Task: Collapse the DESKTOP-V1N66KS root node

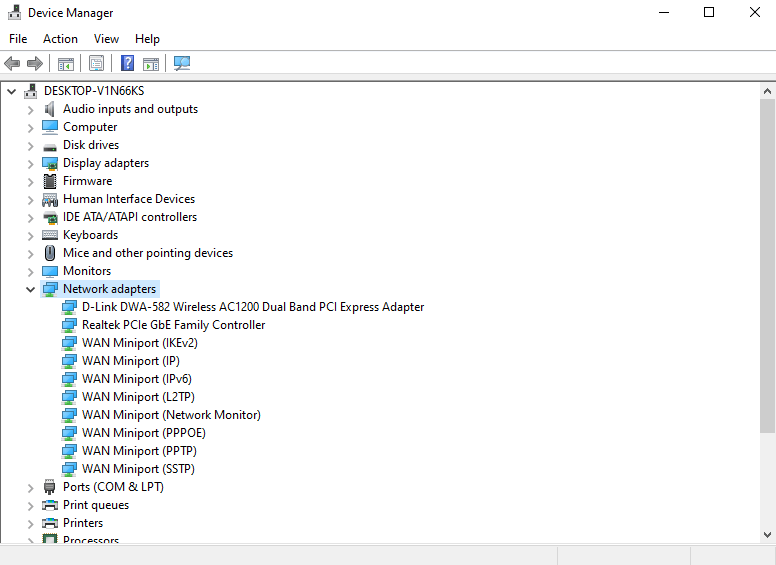Action: 11,92
